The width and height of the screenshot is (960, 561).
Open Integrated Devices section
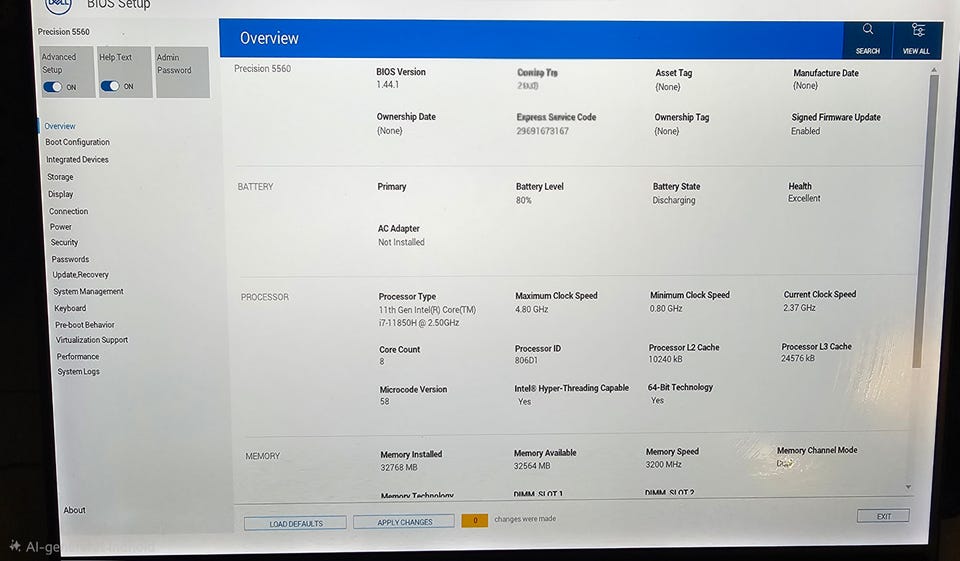77,160
